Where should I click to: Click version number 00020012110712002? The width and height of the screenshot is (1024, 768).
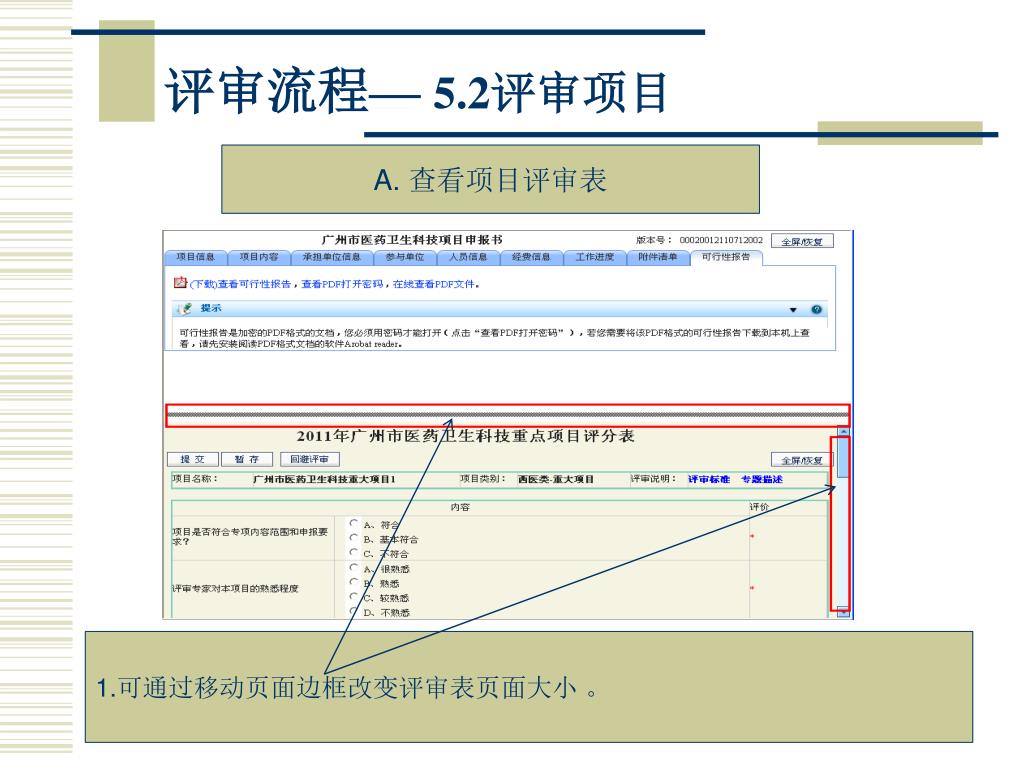click(721, 240)
